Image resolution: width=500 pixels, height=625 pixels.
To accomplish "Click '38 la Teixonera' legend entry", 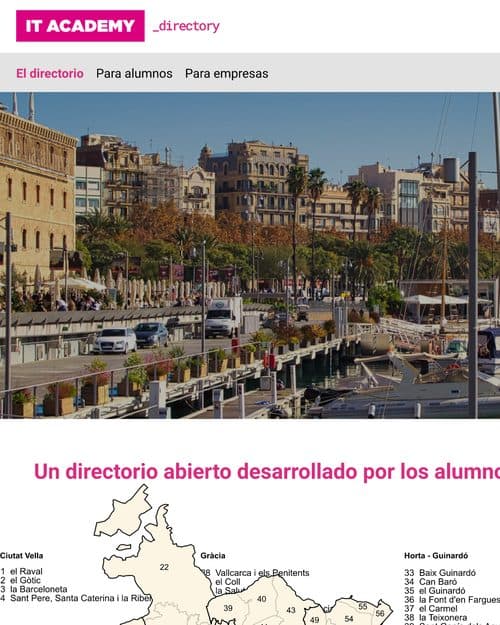I will pyautogui.click(x=435, y=617).
